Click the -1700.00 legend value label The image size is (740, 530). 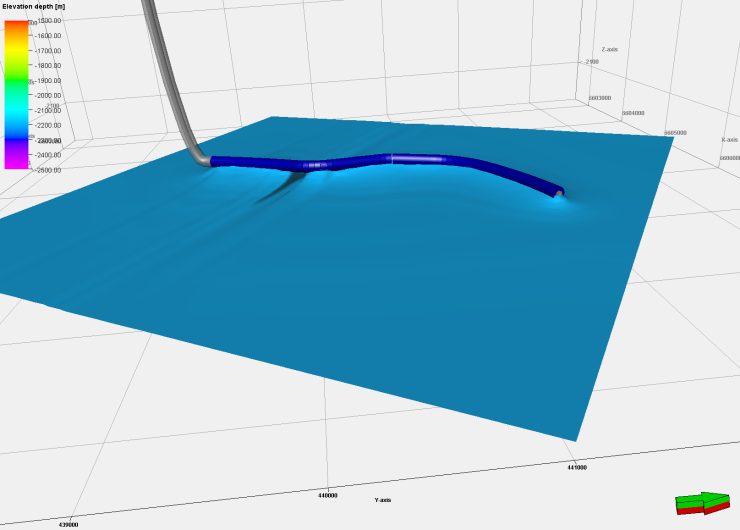pyautogui.click(x=48, y=50)
